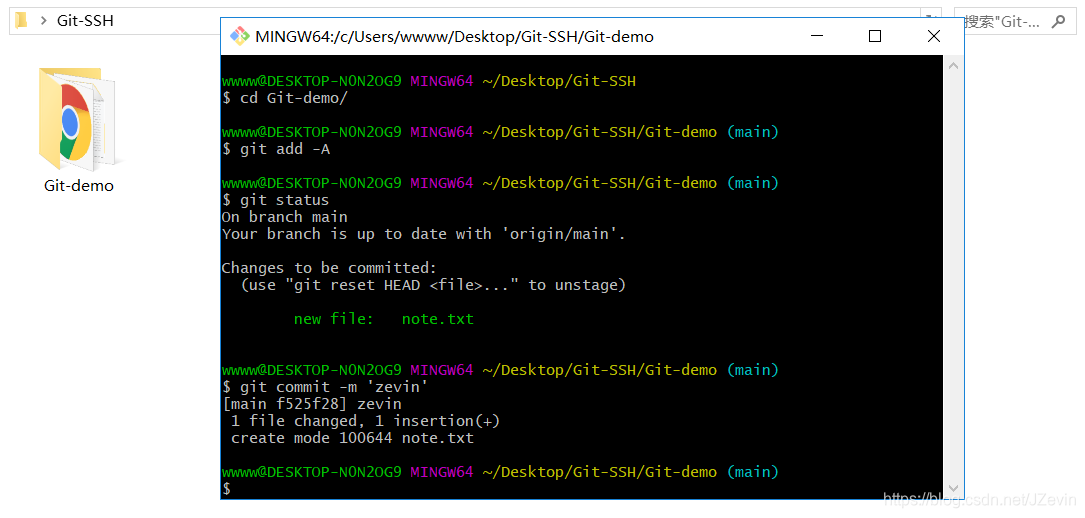Click the '1 file changed, 1 insertion(+)' line

[x=365, y=420]
